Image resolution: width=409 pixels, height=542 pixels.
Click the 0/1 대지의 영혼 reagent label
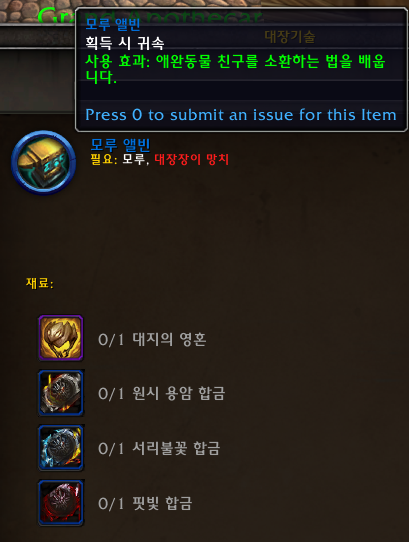(152, 339)
